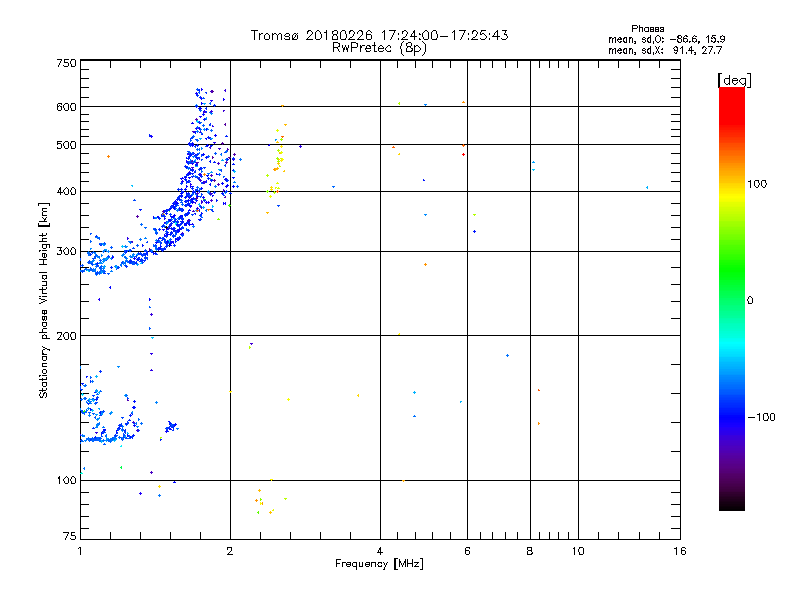This screenshot has width=800, height=600.
Task: Click the 'mean, sd,X: 91.4, 27.7' value
Action: click(x=665, y=50)
